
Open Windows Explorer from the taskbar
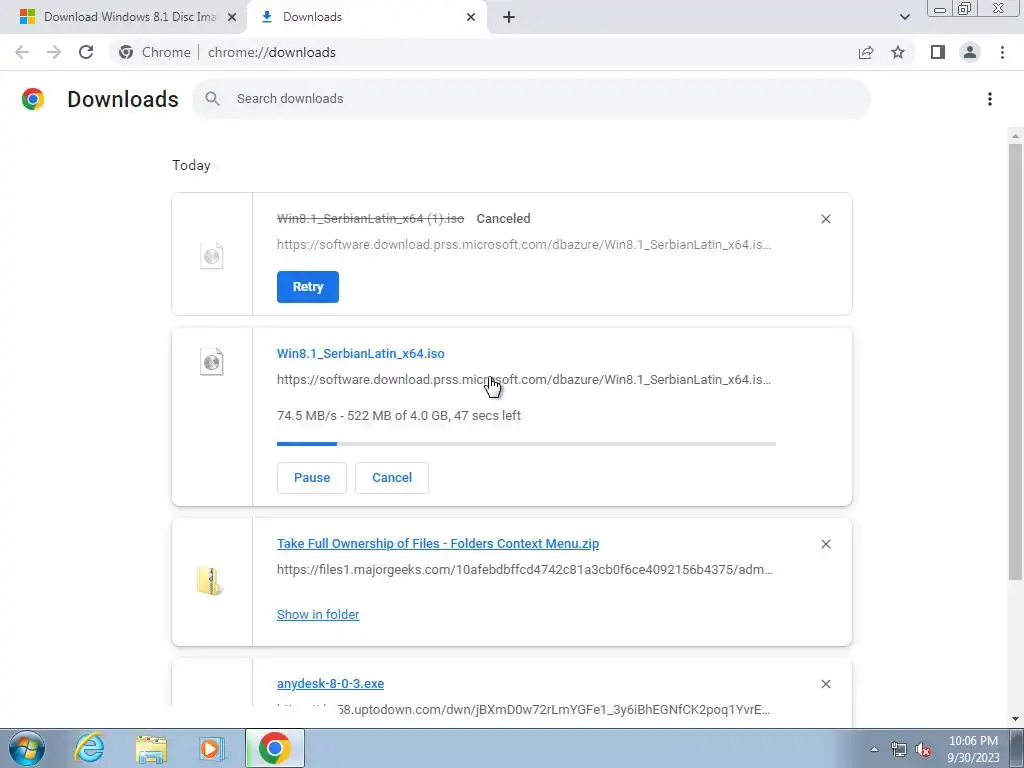(151, 748)
